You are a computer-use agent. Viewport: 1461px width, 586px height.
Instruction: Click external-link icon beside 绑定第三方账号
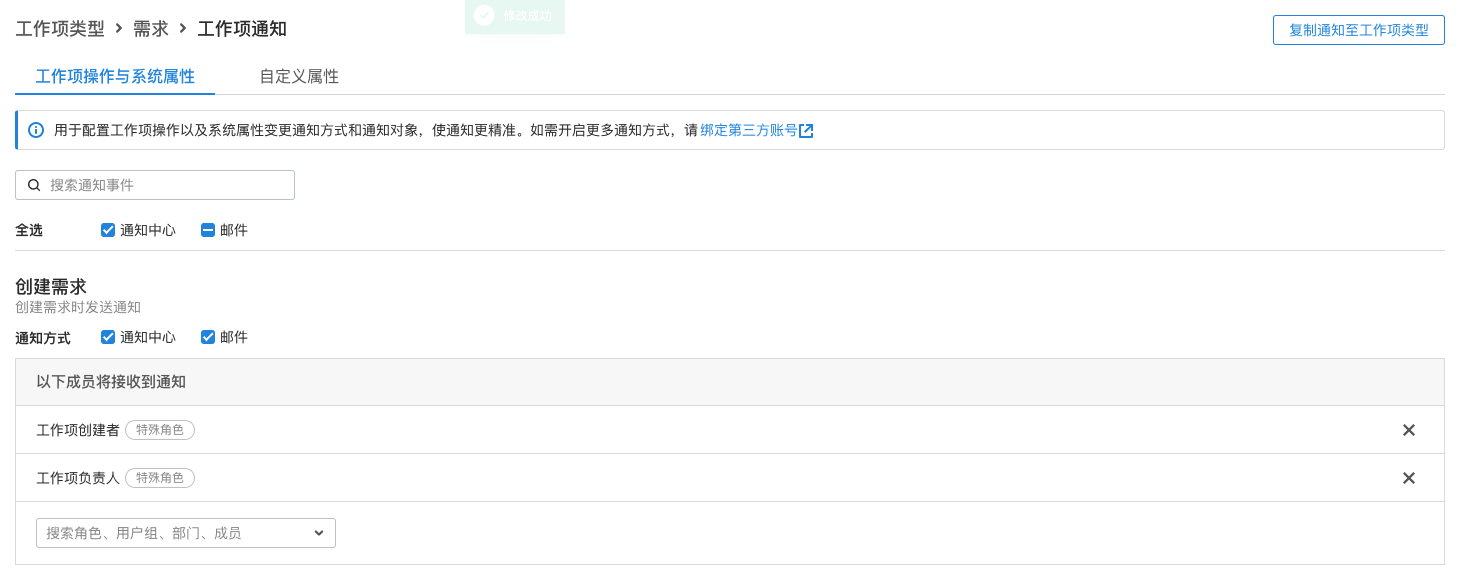tap(806, 131)
